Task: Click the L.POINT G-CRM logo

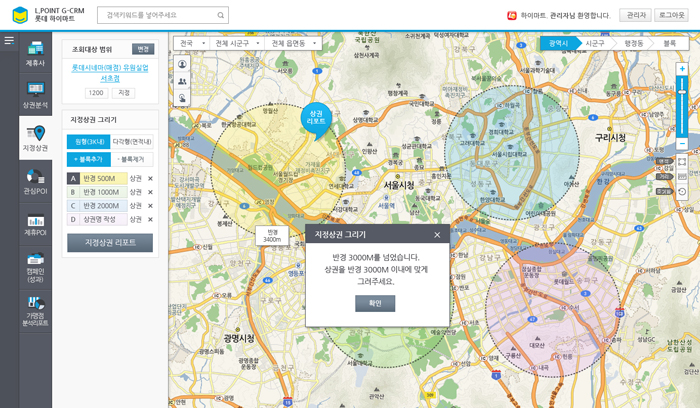Action: coord(48,15)
